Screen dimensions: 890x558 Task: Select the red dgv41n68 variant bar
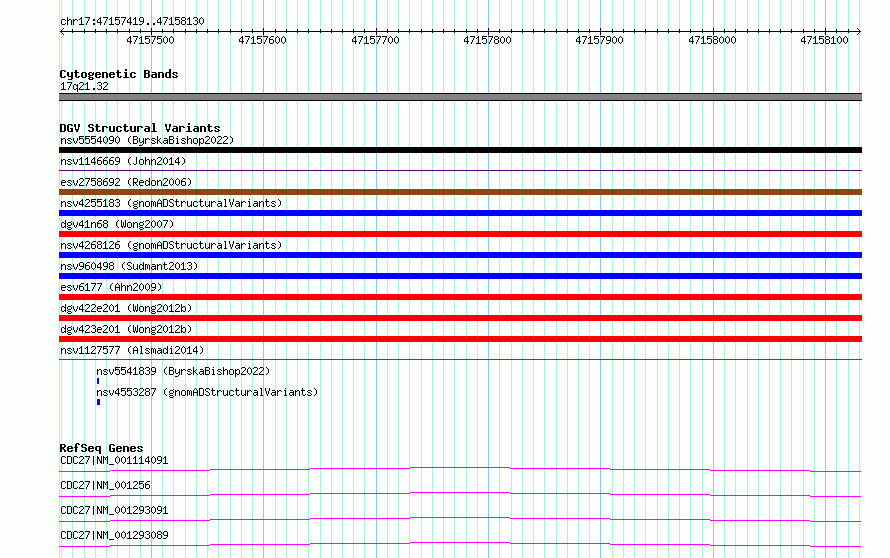click(460, 234)
